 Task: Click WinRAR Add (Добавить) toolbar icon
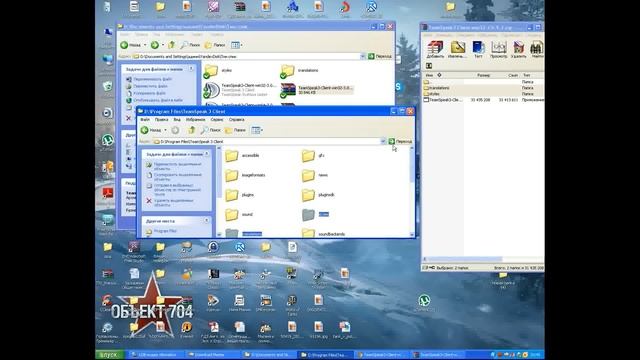(x=435, y=49)
